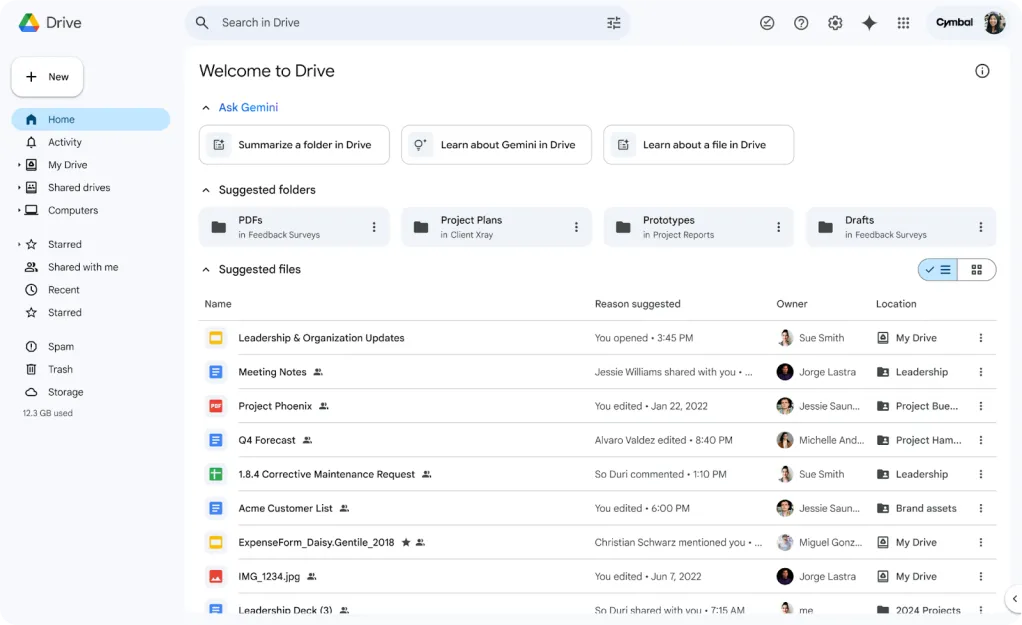The width and height of the screenshot is (1022, 625).
Task: Open the settings gear icon
Action: tap(835, 23)
